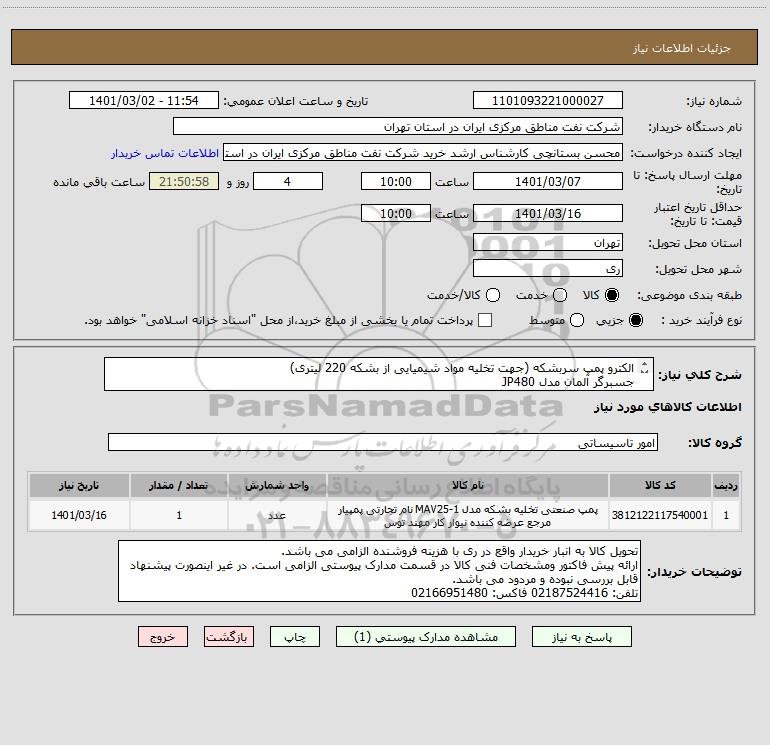
Task: Select the کالا/خدمت radio button
Action: pos(493,295)
